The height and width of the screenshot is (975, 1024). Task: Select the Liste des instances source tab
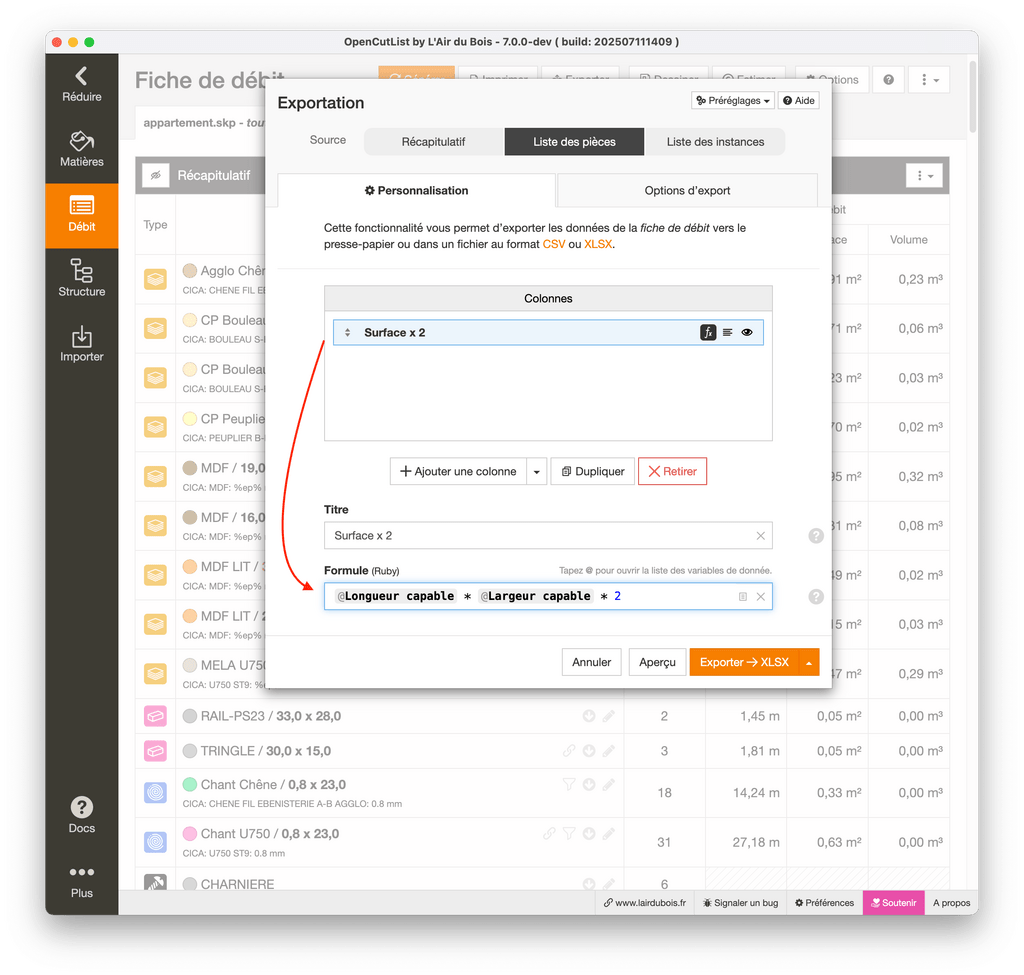[x=715, y=142]
